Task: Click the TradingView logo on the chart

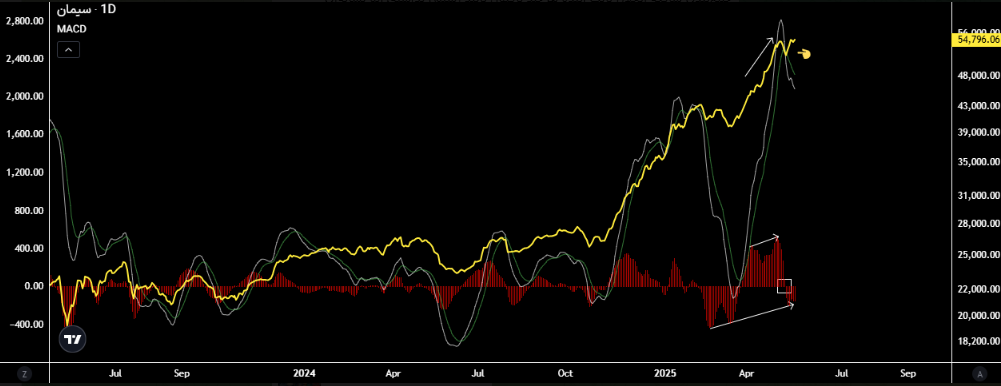Action: point(72,340)
